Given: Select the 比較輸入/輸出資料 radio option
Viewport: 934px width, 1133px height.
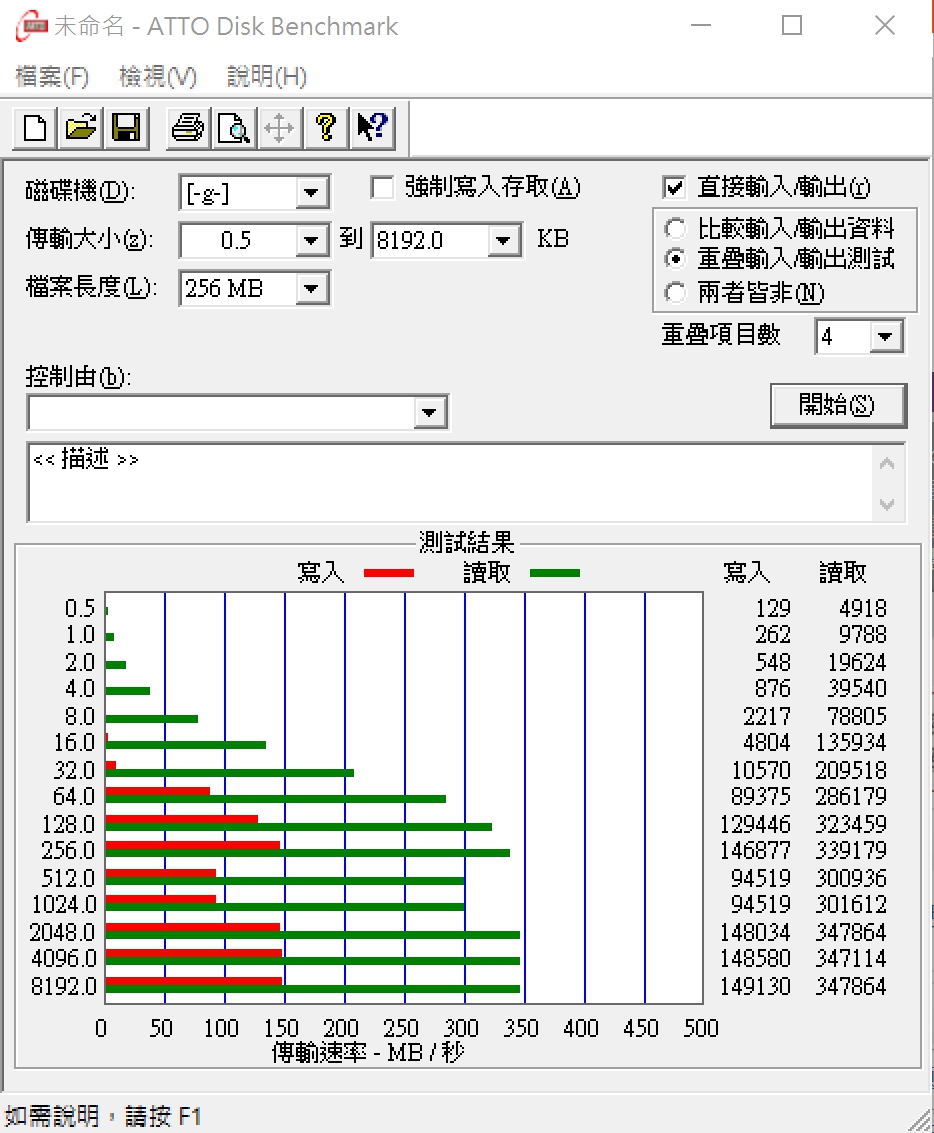Looking at the screenshot, I should coord(676,228).
